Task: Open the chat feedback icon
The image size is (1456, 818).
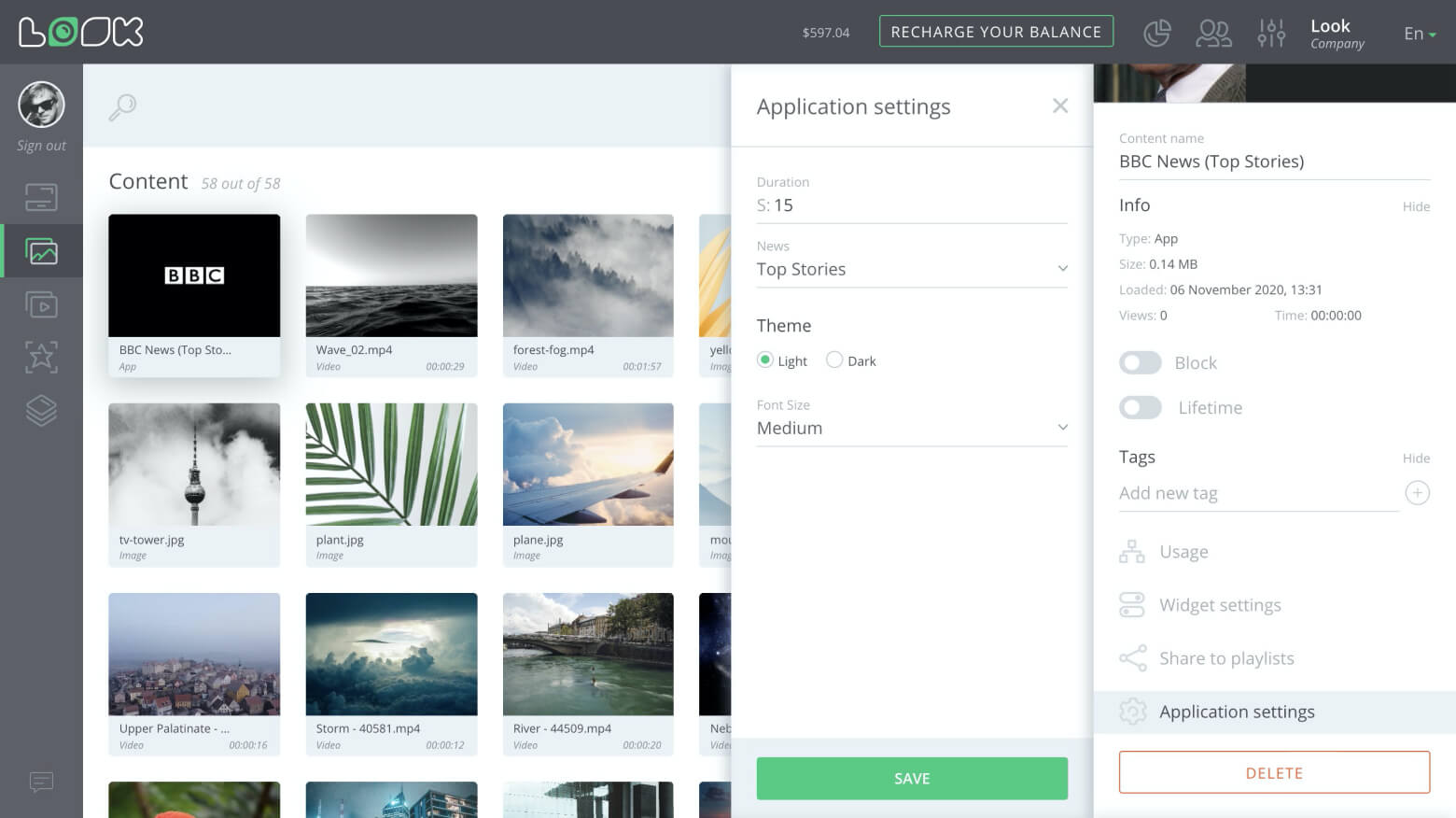Action: point(41,782)
